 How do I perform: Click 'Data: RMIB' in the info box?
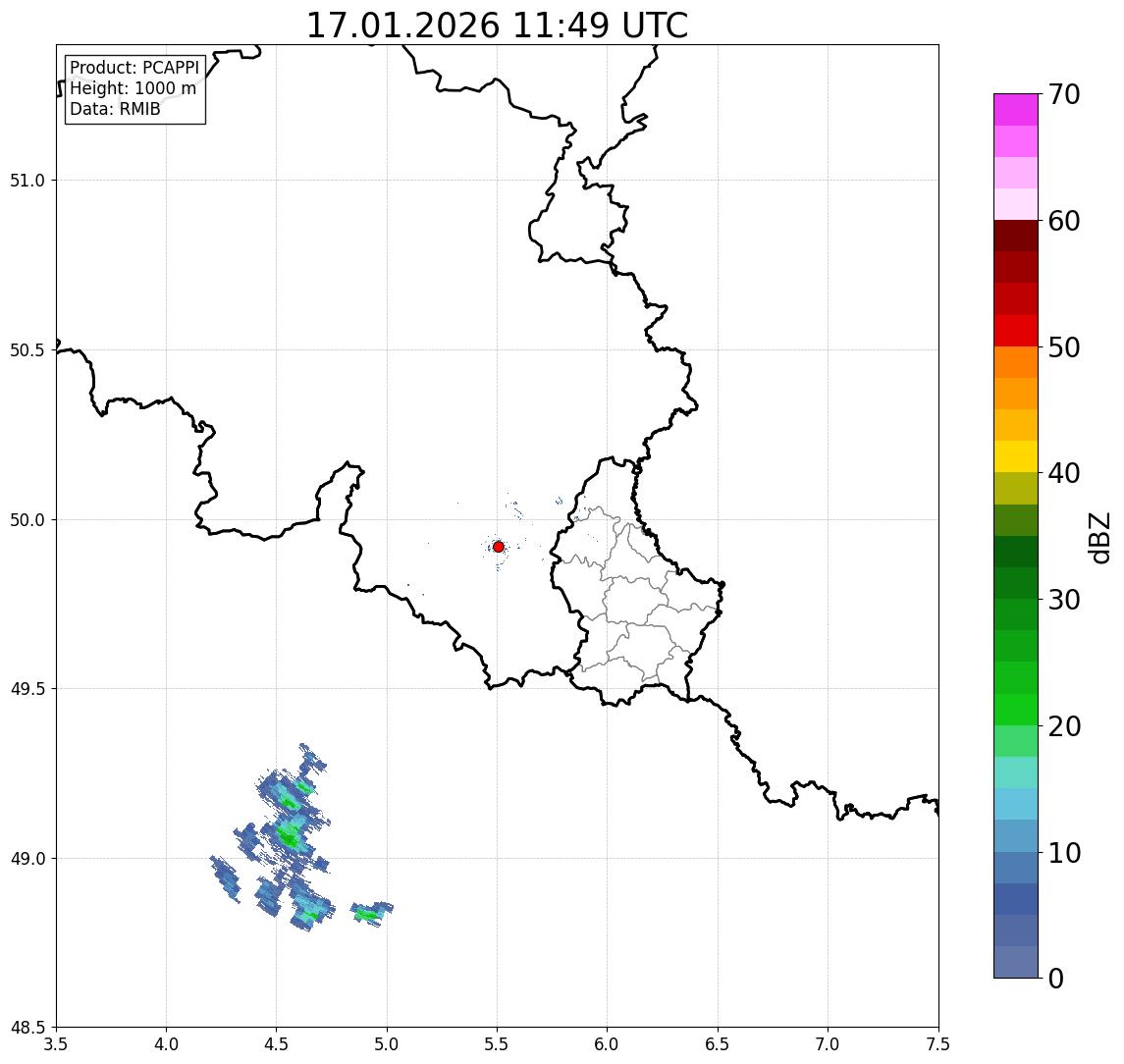point(115,109)
